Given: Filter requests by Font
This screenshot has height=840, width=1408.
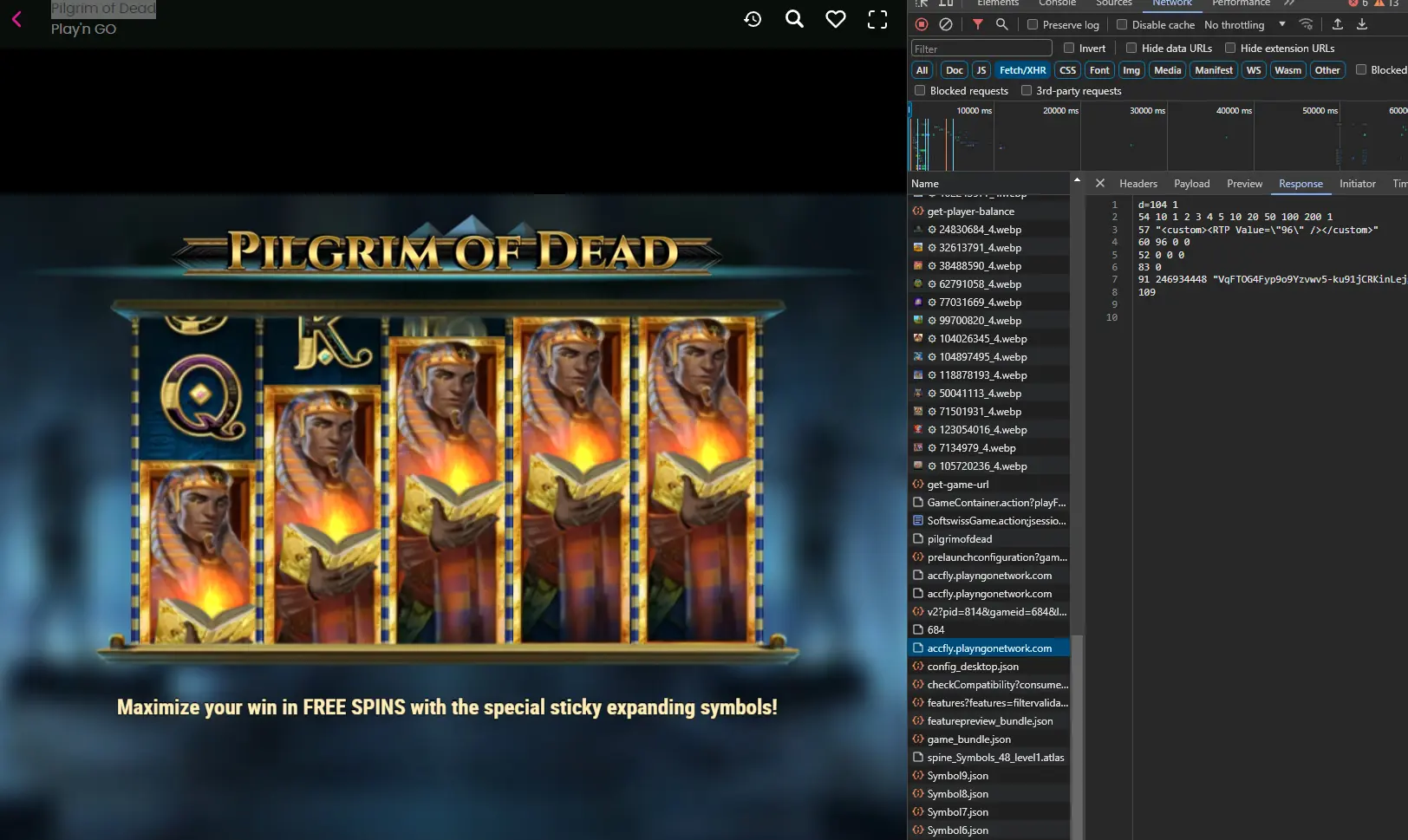Looking at the screenshot, I should (1099, 70).
